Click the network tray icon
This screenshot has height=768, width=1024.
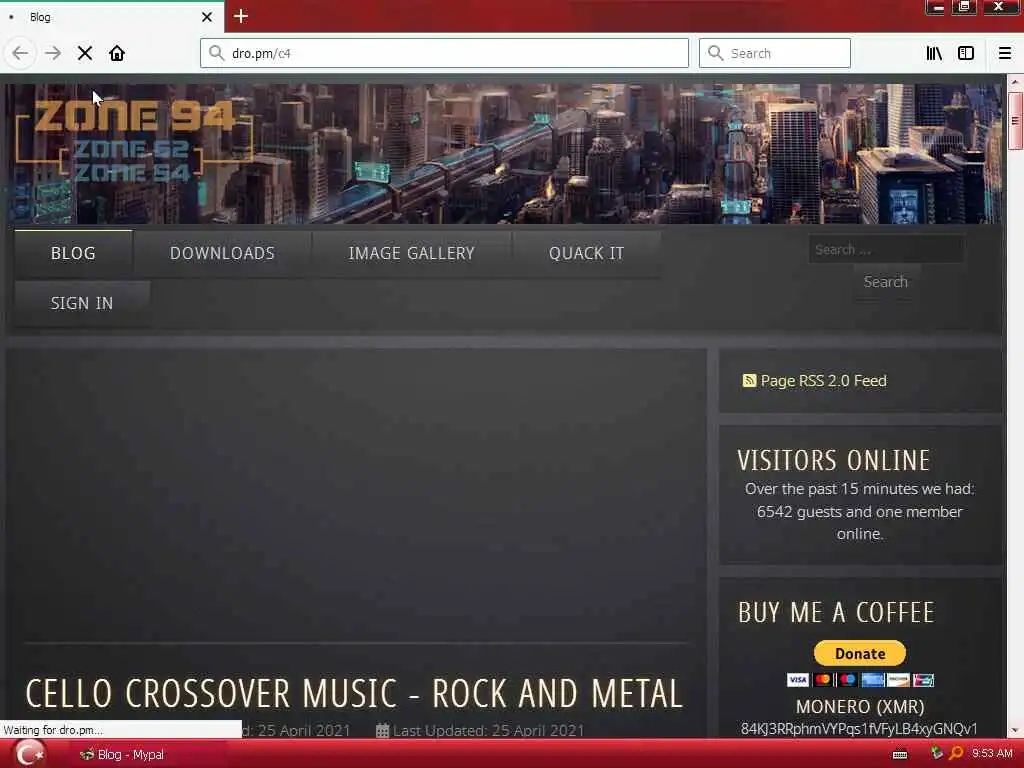point(937,754)
